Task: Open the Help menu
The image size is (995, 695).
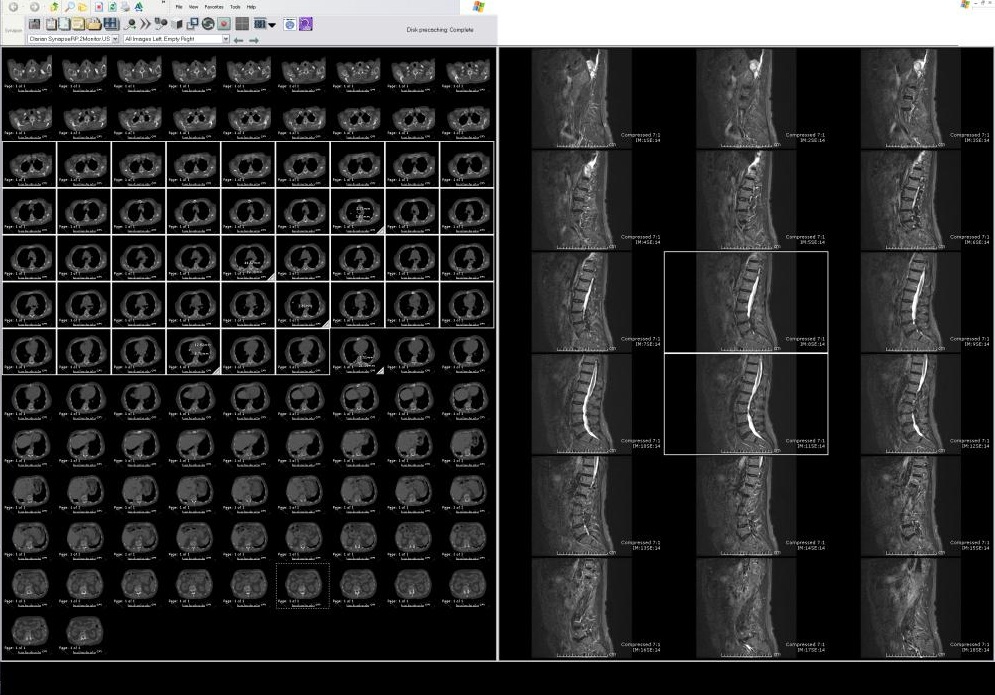Action: tap(251, 7)
